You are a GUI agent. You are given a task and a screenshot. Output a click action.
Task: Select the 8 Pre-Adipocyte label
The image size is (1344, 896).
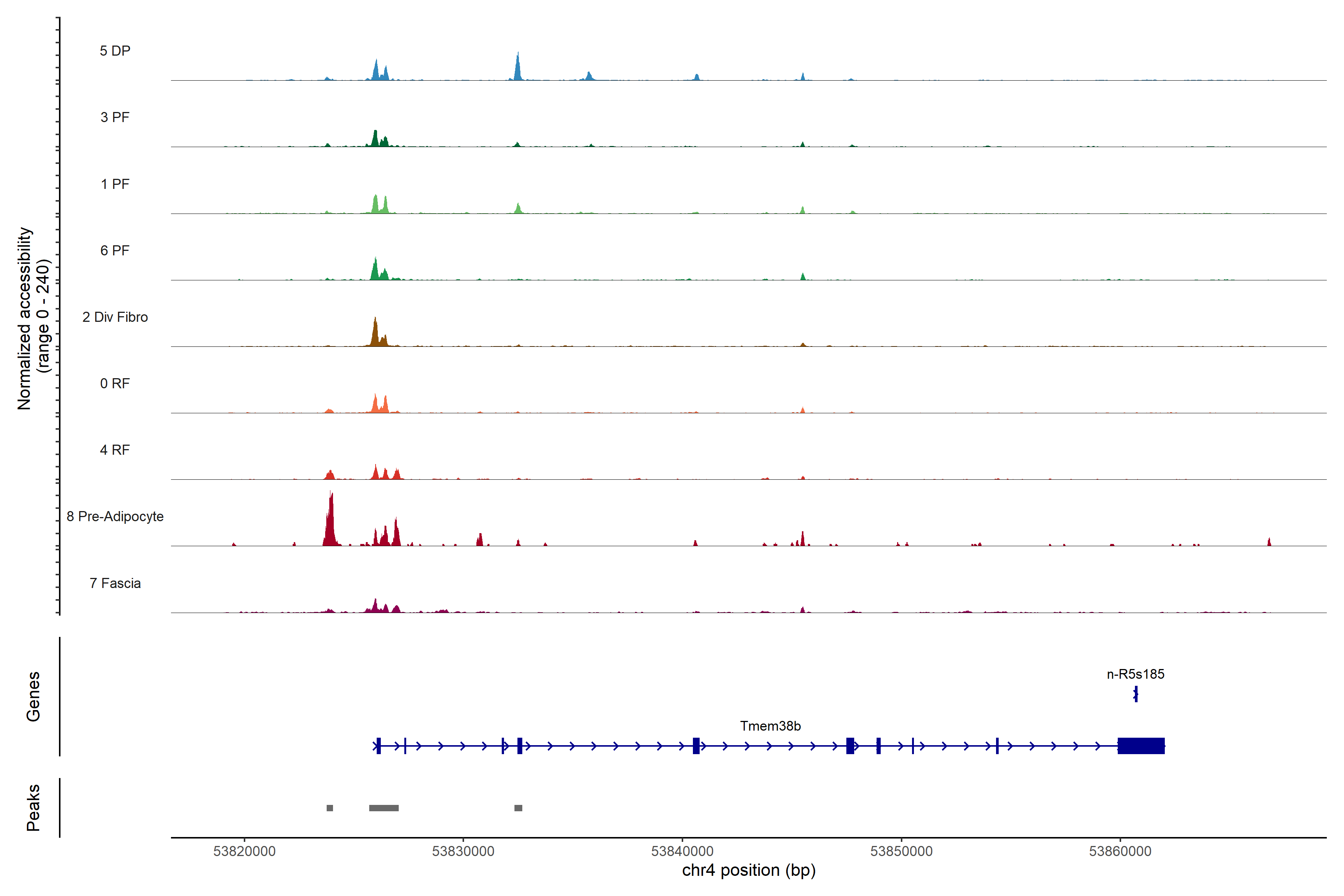pyautogui.click(x=115, y=517)
